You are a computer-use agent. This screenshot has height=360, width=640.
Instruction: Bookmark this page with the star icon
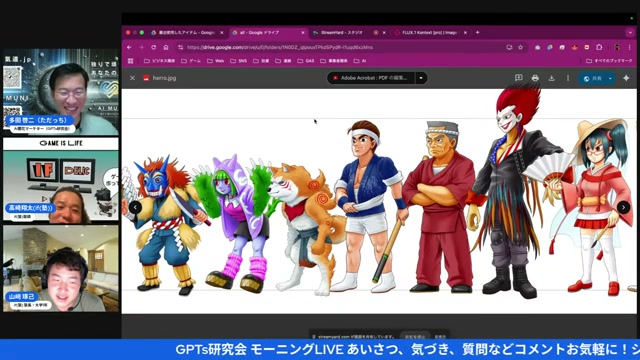[520, 47]
